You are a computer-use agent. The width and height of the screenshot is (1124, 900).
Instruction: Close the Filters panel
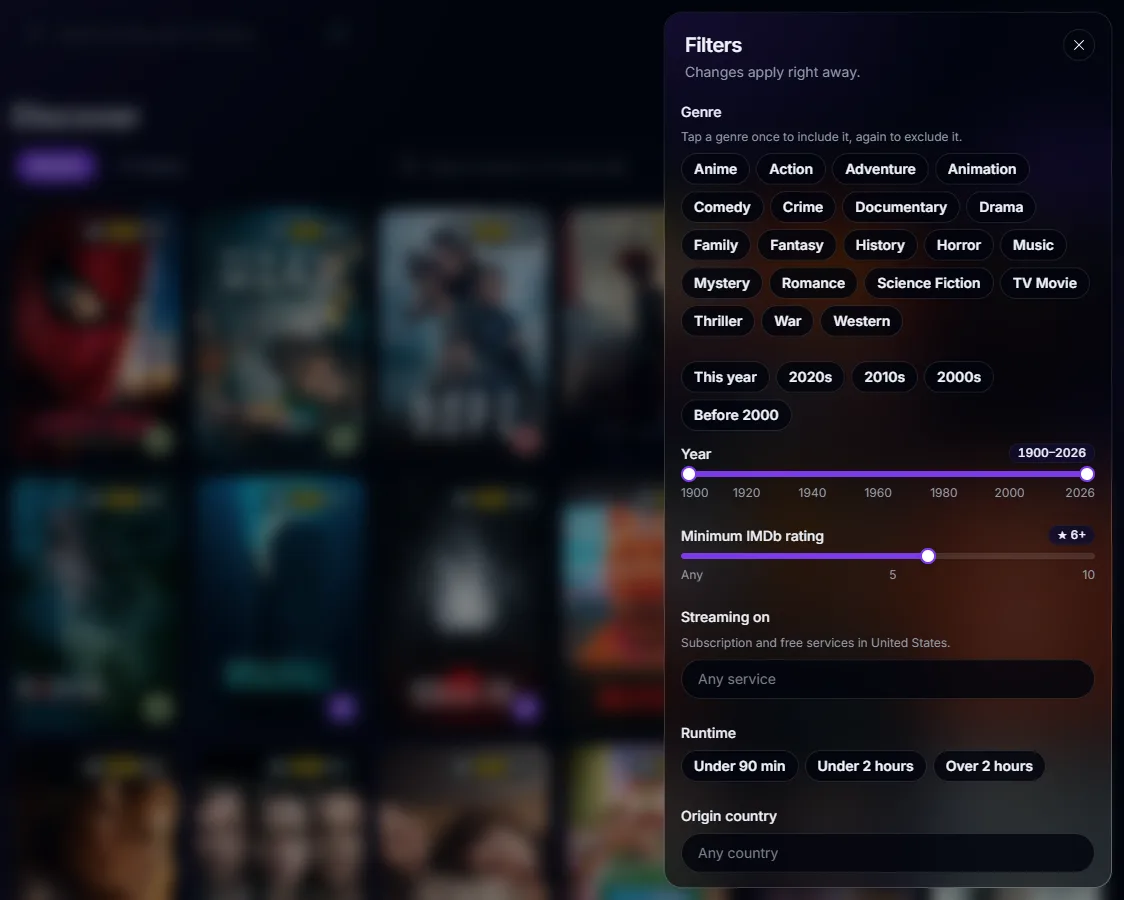click(x=1078, y=45)
